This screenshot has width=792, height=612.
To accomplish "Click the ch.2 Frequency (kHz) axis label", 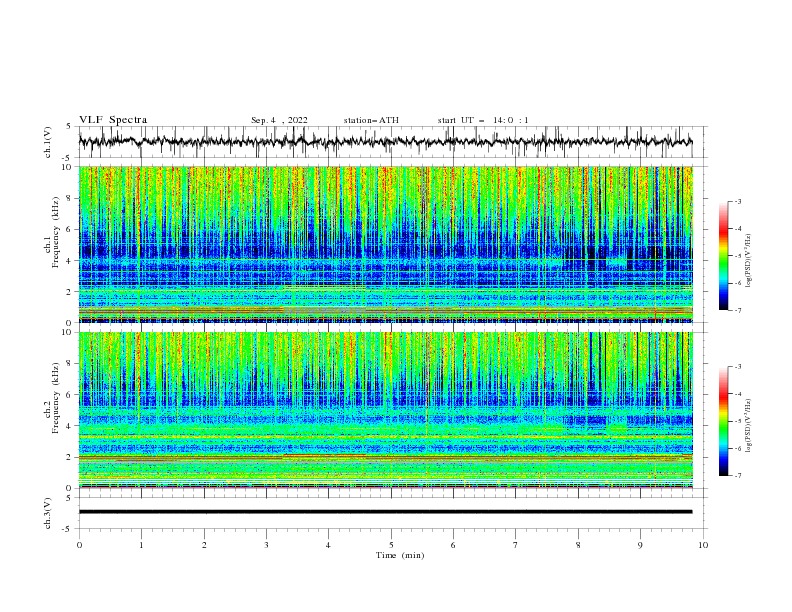I will [x=52, y=397].
